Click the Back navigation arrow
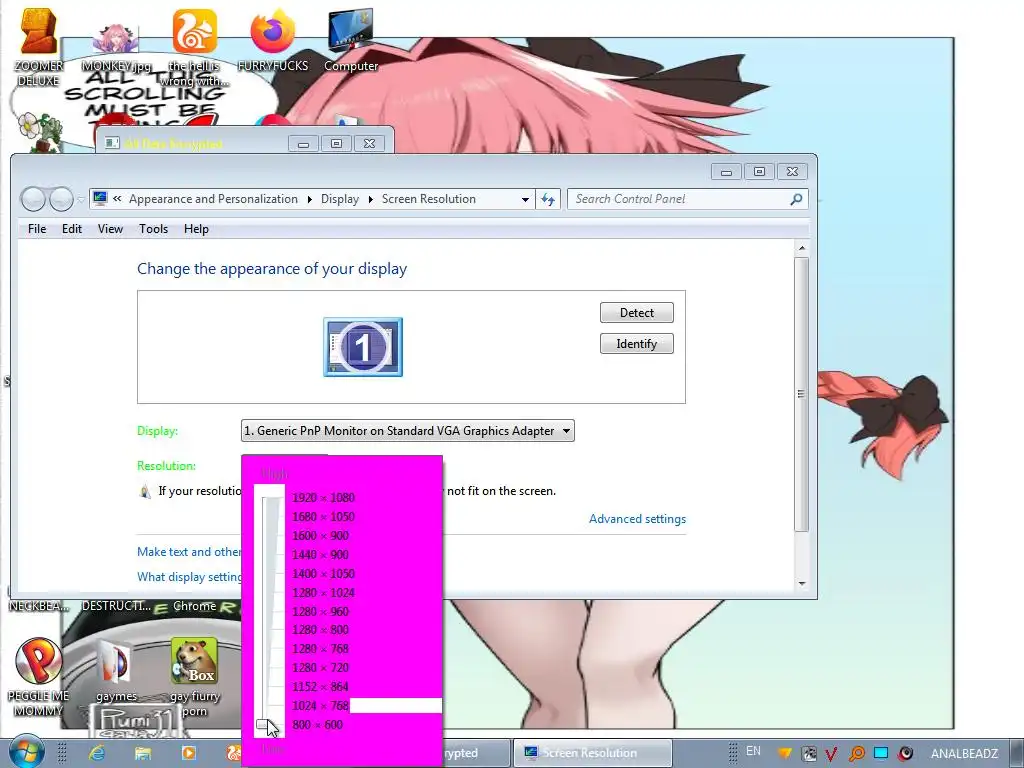 pyautogui.click(x=33, y=199)
